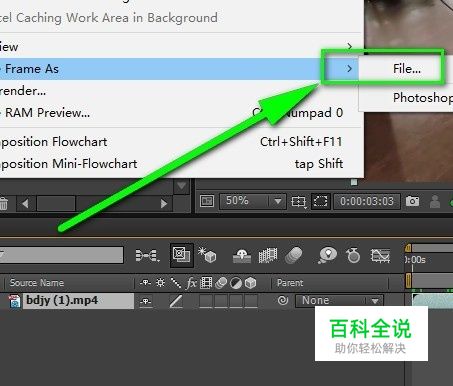Screen dimensions: 453x386
Task: Expand the Preview submenu arrow
Action: 349,46
